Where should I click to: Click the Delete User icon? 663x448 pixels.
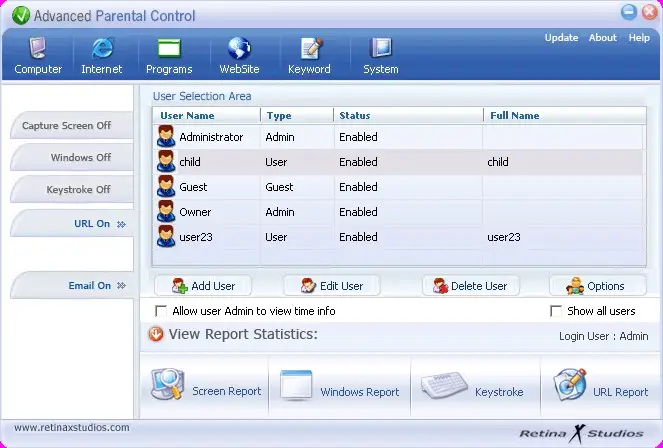click(441, 286)
